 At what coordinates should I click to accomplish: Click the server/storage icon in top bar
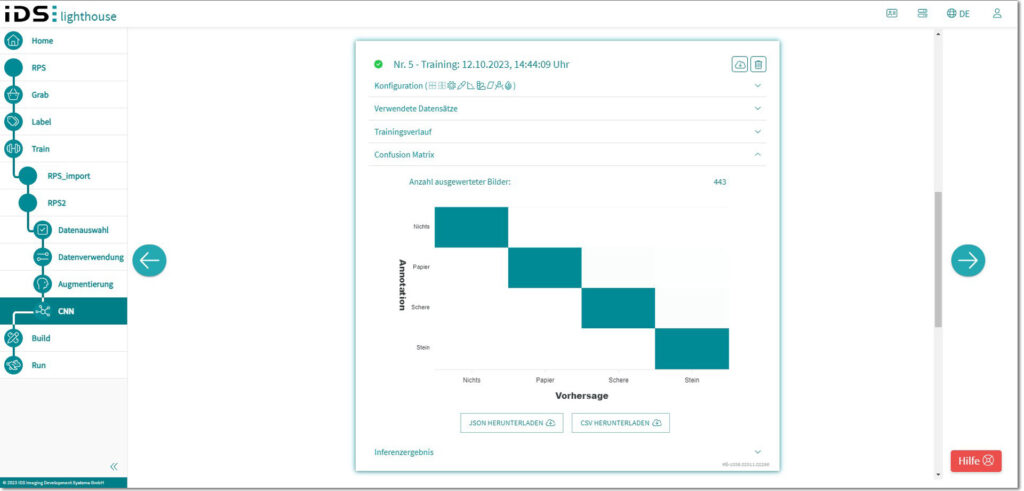pyautogui.click(x=922, y=14)
